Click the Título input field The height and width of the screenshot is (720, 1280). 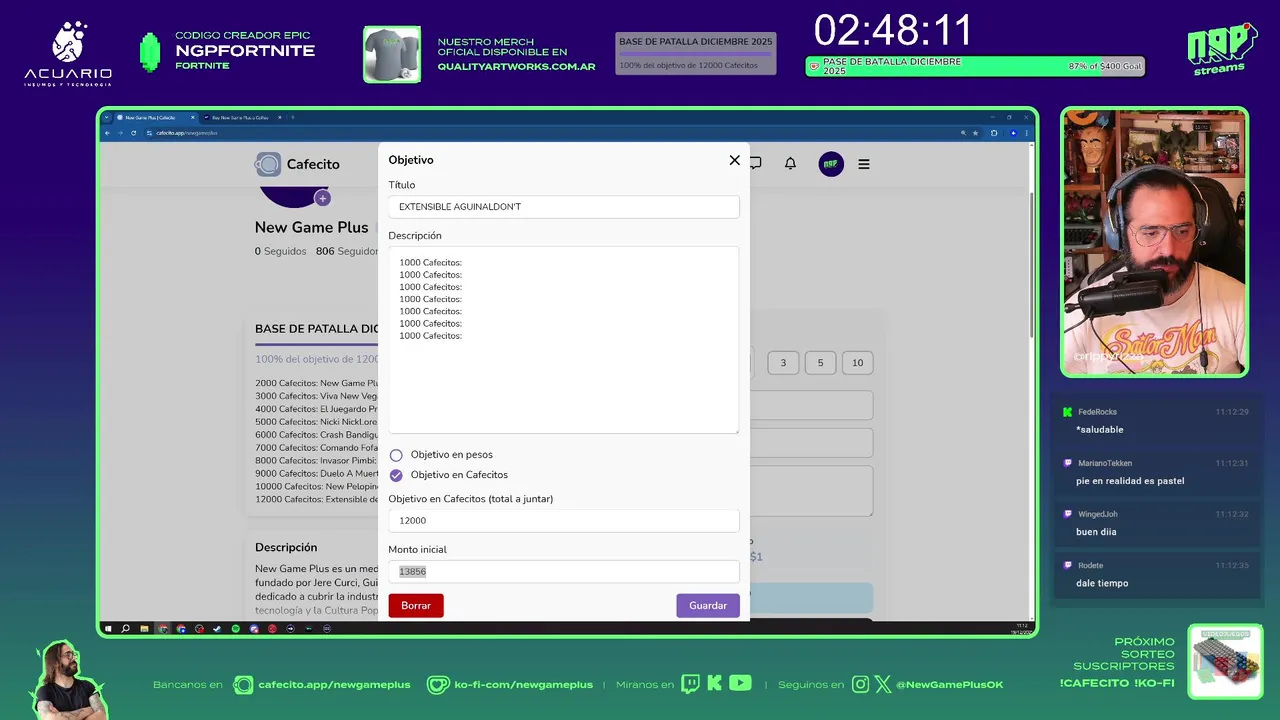click(564, 207)
